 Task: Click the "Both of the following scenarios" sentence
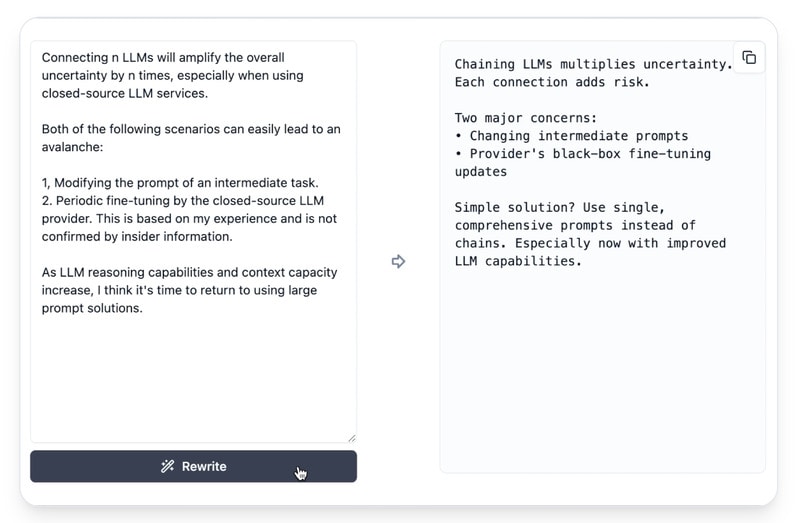pyautogui.click(x=190, y=129)
